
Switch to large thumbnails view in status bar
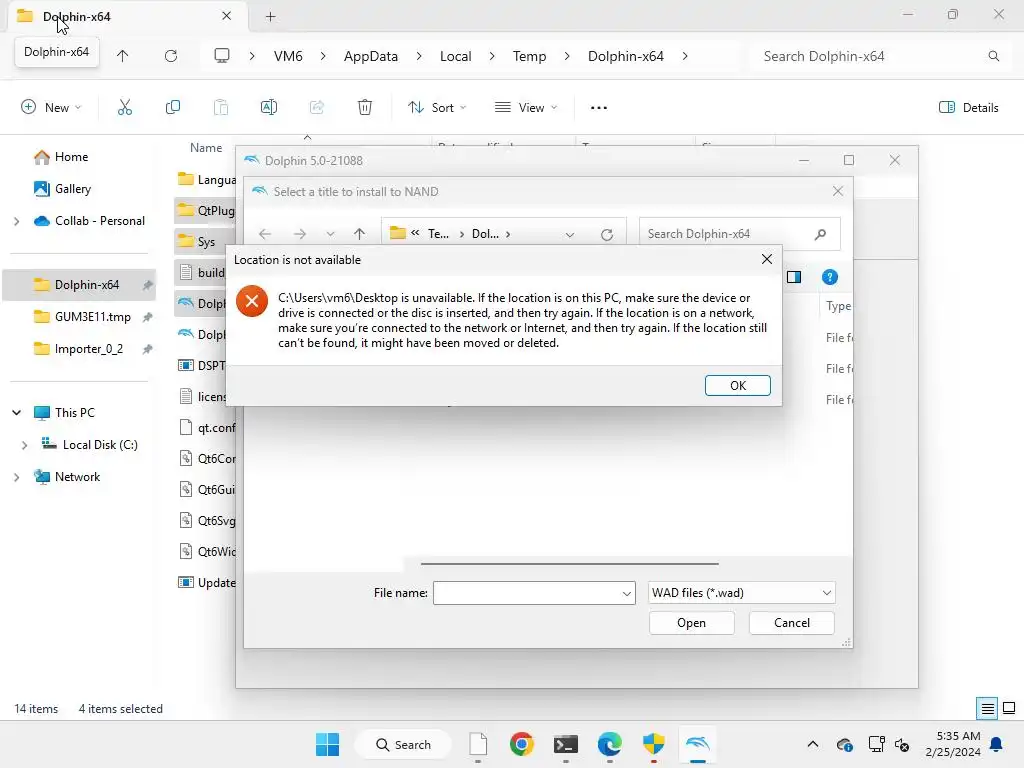pyautogui.click(x=1009, y=708)
